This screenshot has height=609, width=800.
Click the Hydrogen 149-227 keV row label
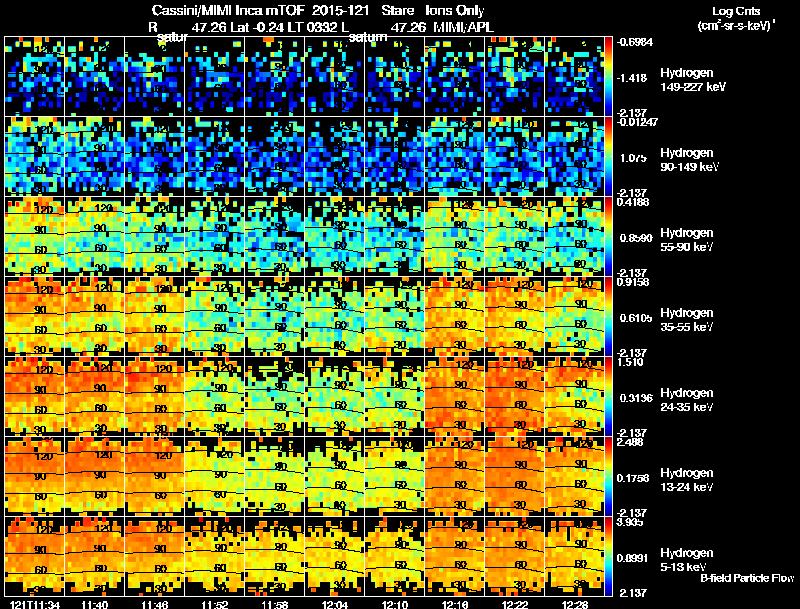pos(693,80)
